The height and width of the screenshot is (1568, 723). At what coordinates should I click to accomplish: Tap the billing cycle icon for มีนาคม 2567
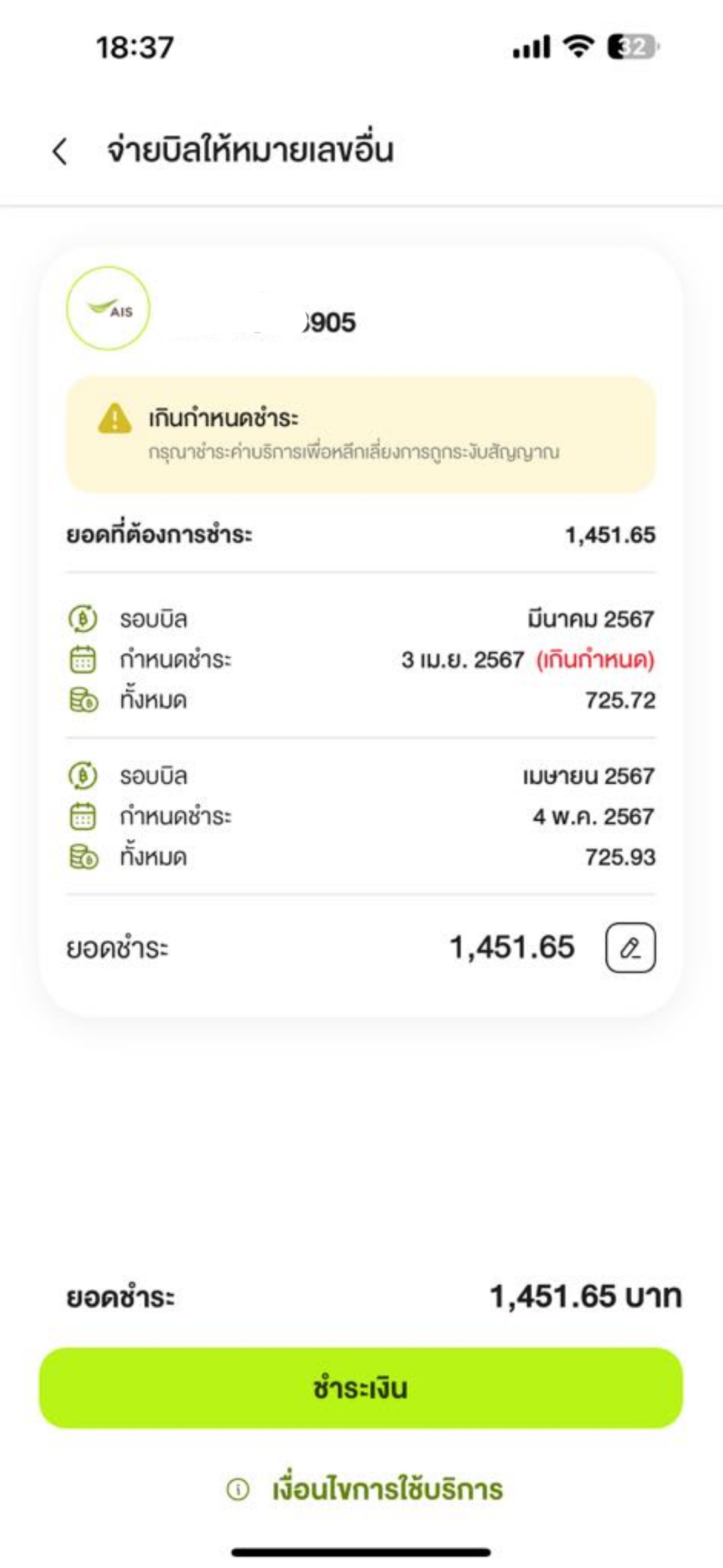(x=83, y=618)
